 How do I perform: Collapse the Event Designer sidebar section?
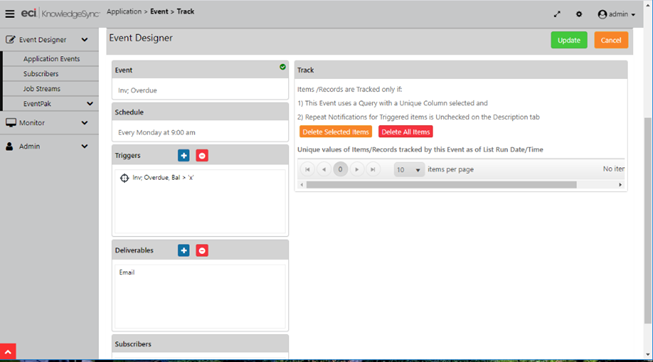tap(85, 40)
